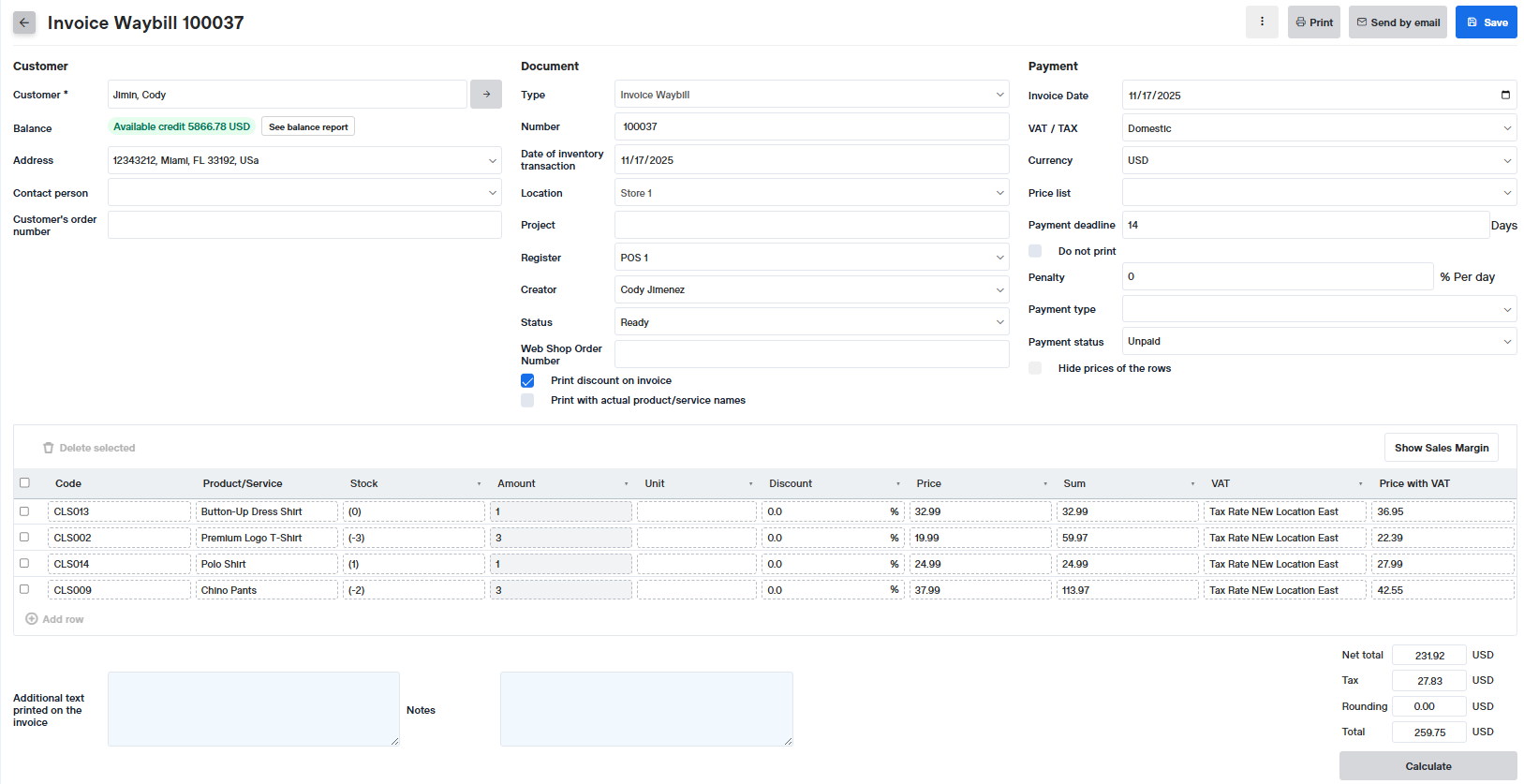Open the document Type dropdown
The height and width of the screenshot is (784, 1524).
(812, 95)
